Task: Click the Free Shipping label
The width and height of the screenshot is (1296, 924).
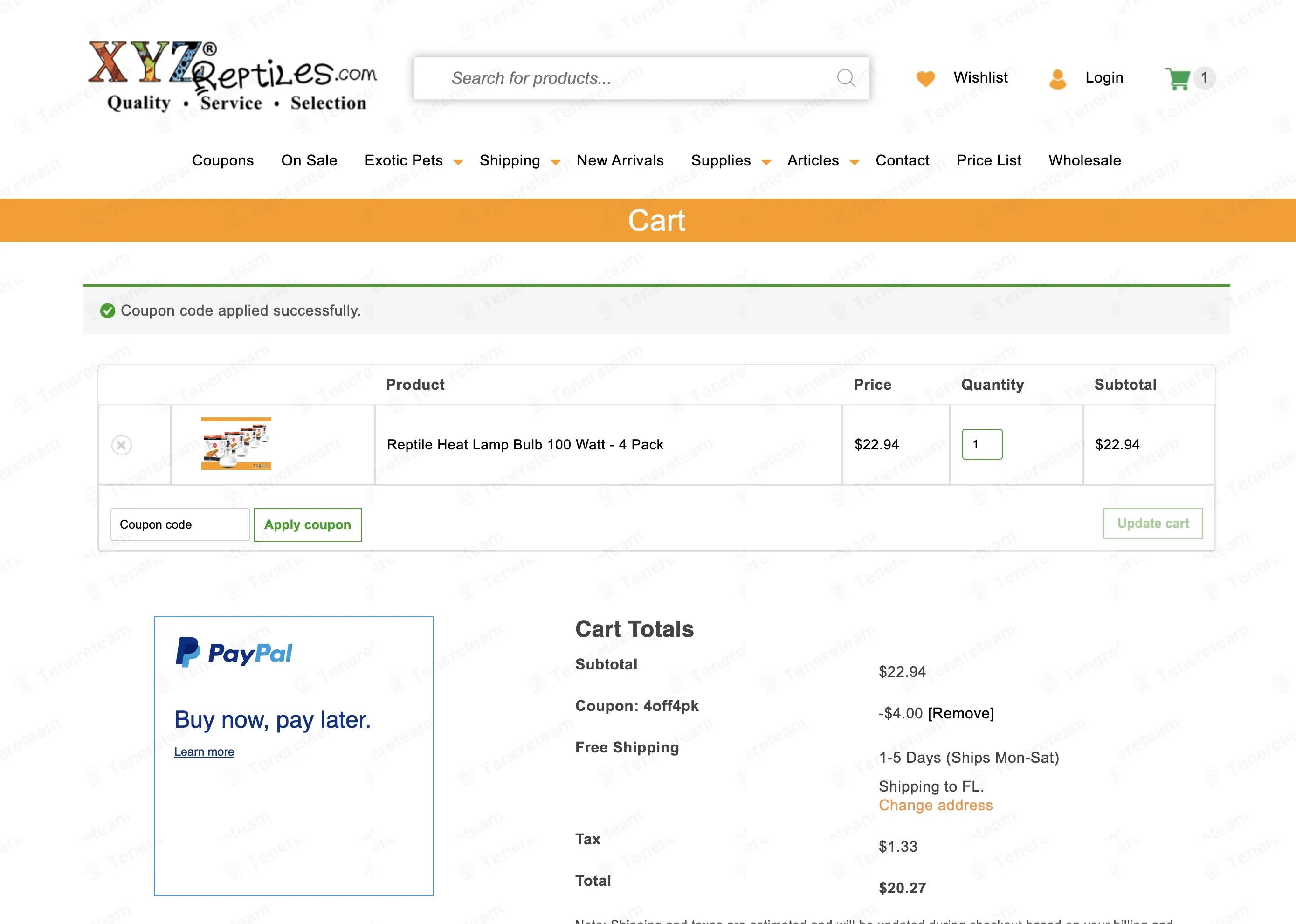Action: (627, 748)
